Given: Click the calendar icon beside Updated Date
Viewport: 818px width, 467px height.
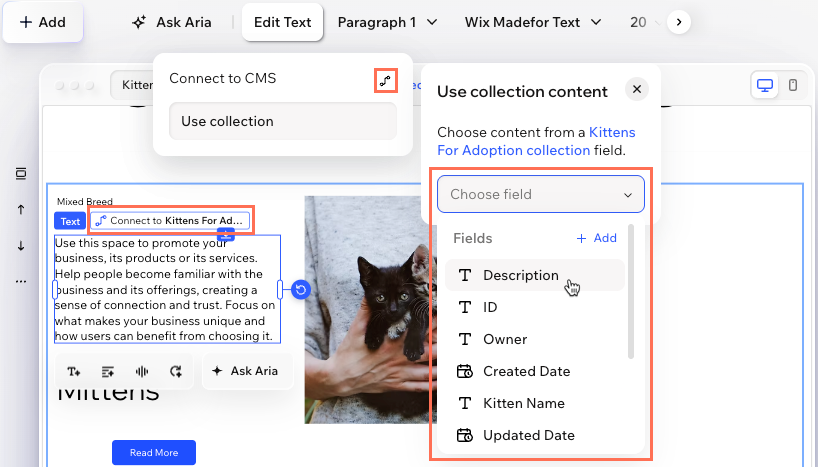Looking at the screenshot, I should 464,435.
